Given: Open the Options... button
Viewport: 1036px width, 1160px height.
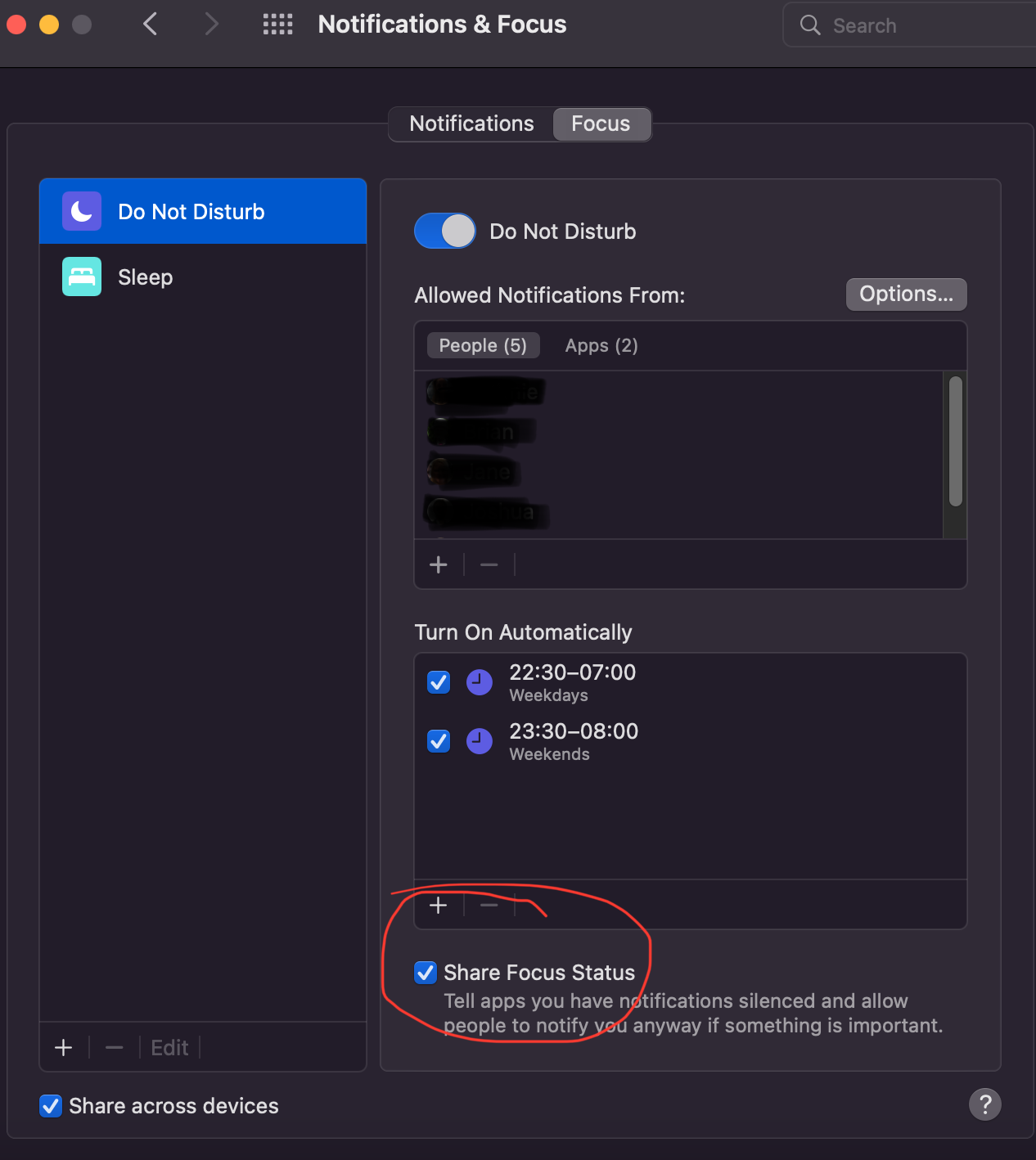Looking at the screenshot, I should tap(906, 294).
